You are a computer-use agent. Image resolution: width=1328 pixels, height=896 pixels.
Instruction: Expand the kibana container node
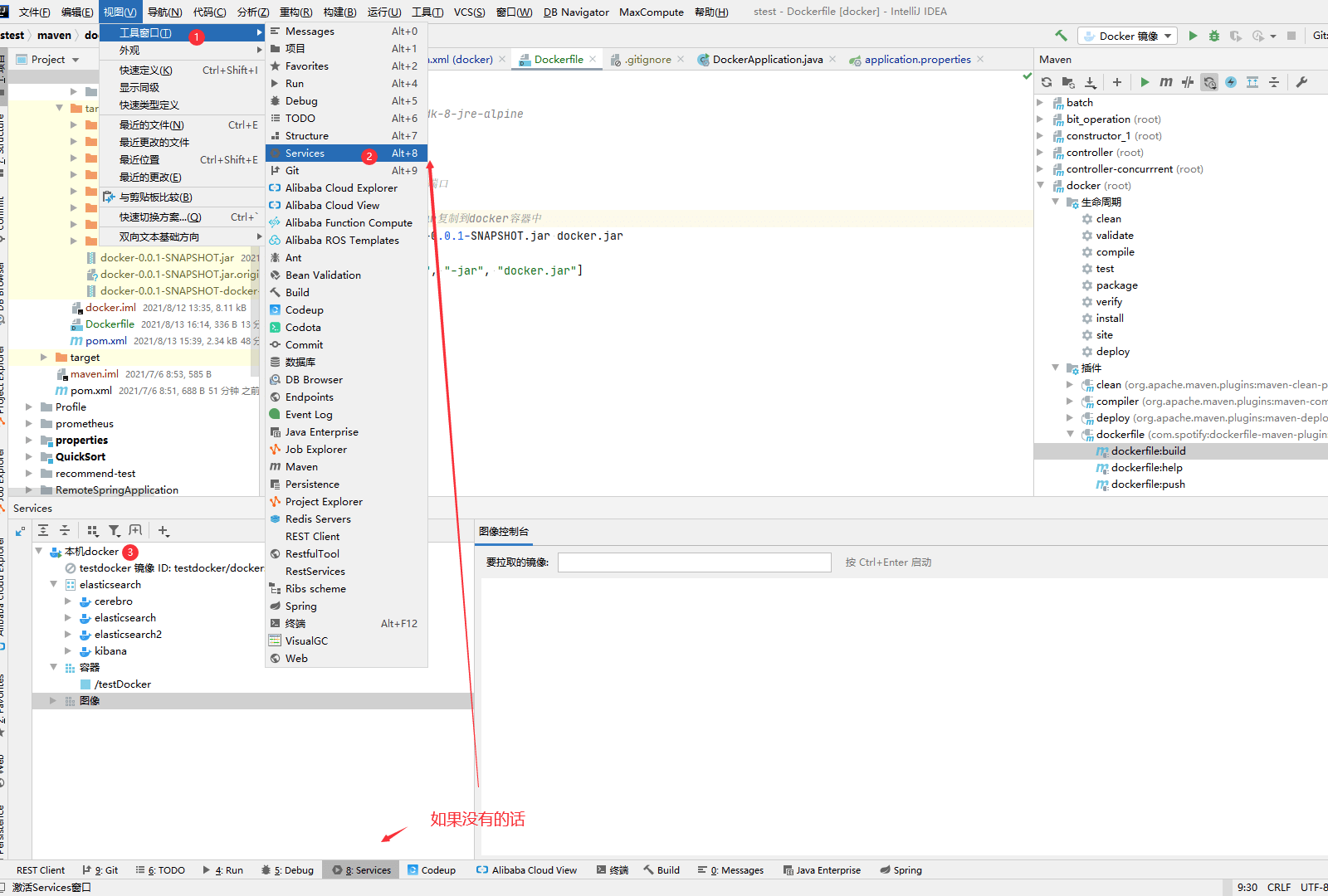(x=68, y=650)
